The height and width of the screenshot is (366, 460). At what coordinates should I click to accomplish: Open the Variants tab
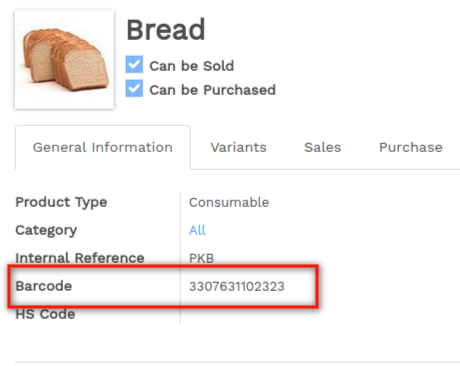[239, 147]
